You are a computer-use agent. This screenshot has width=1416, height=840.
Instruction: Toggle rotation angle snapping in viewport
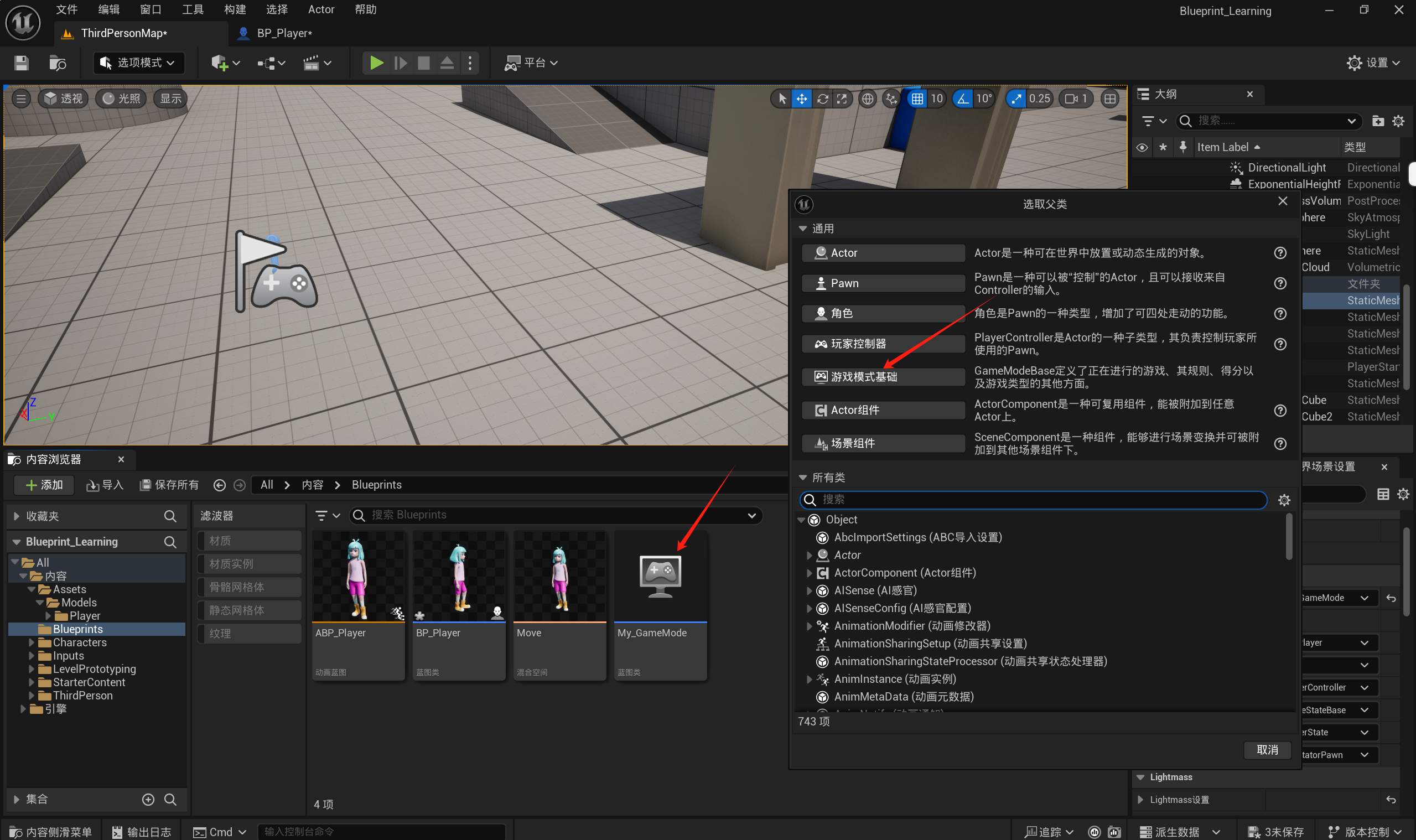962,98
